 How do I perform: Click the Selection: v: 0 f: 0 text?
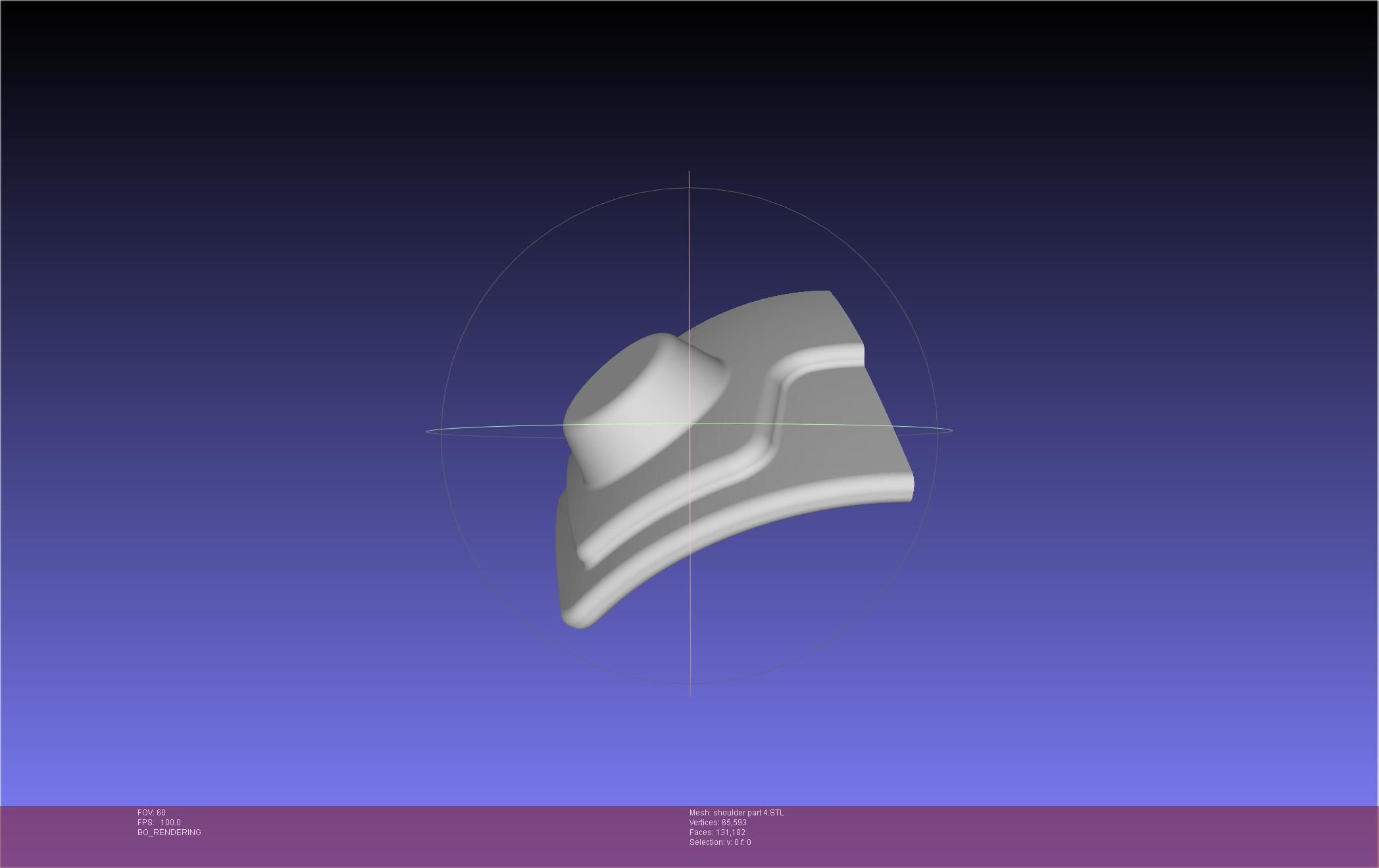(x=720, y=842)
